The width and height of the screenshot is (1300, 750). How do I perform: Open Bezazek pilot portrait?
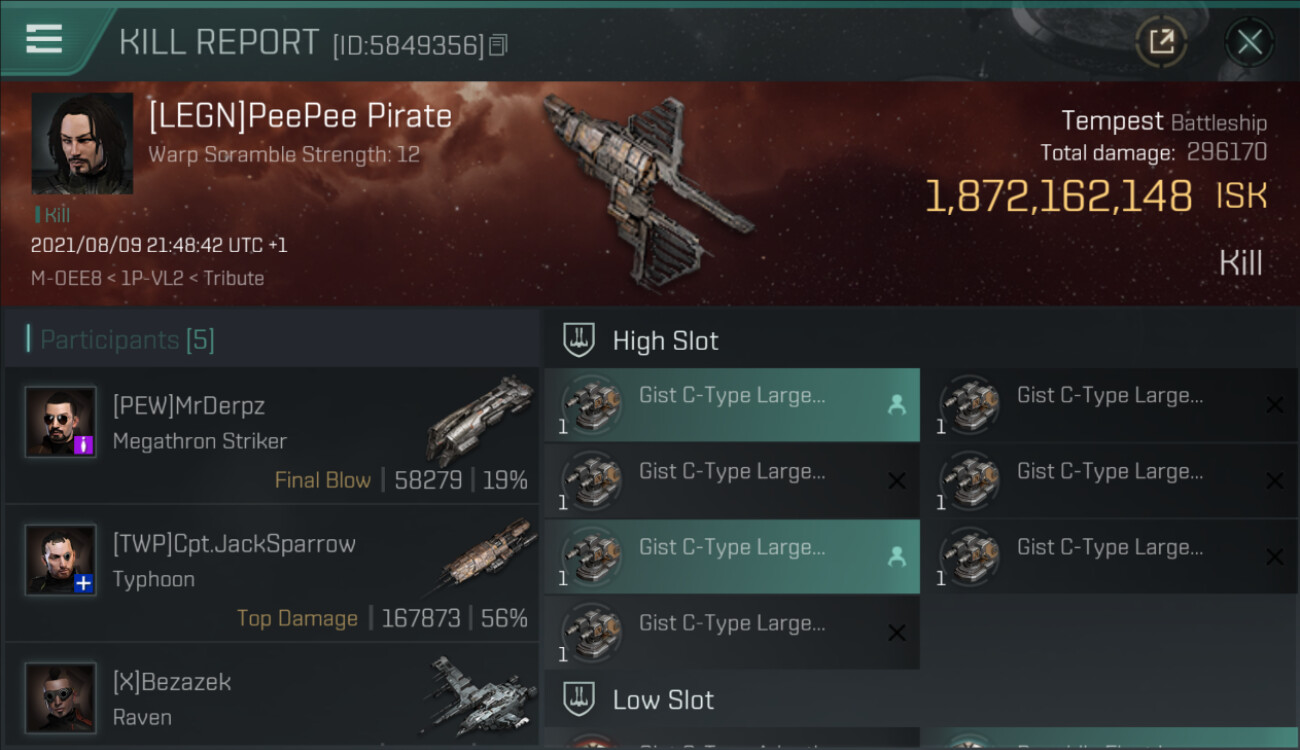(61, 696)
